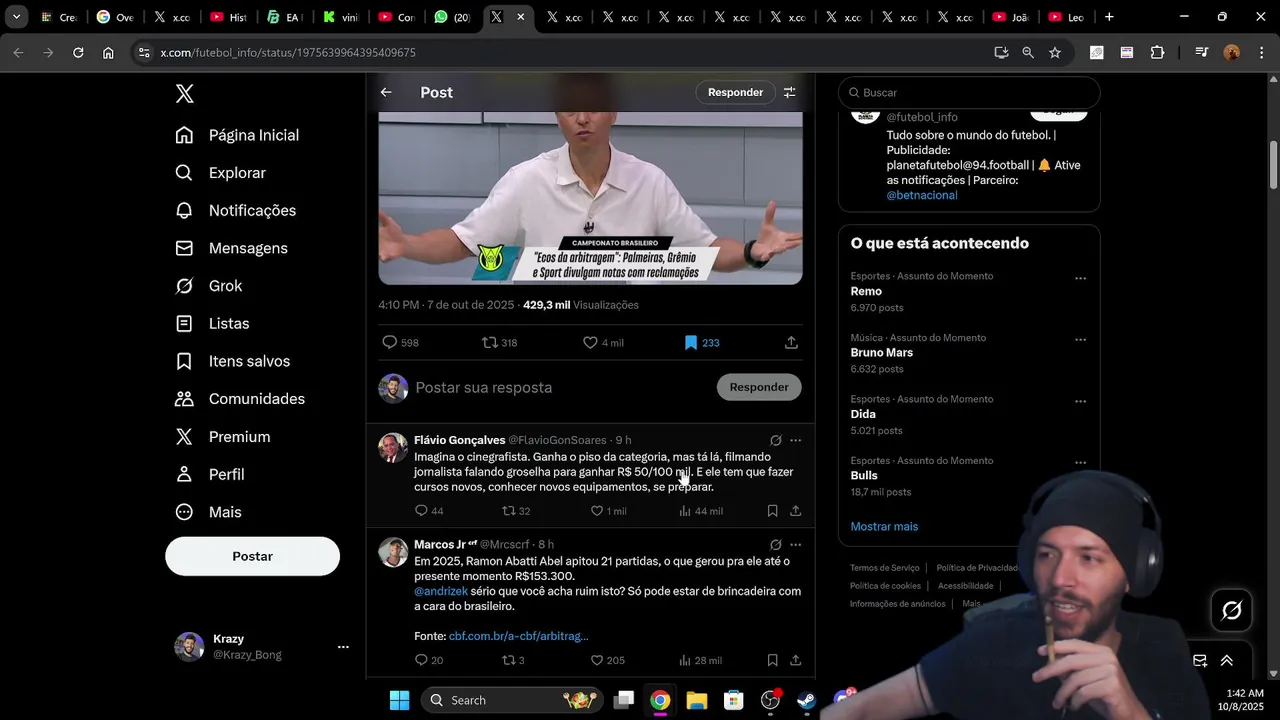Open more options for Bulls trend
The width and height of the screenshot is (1280, 720).
point(1080,463)
